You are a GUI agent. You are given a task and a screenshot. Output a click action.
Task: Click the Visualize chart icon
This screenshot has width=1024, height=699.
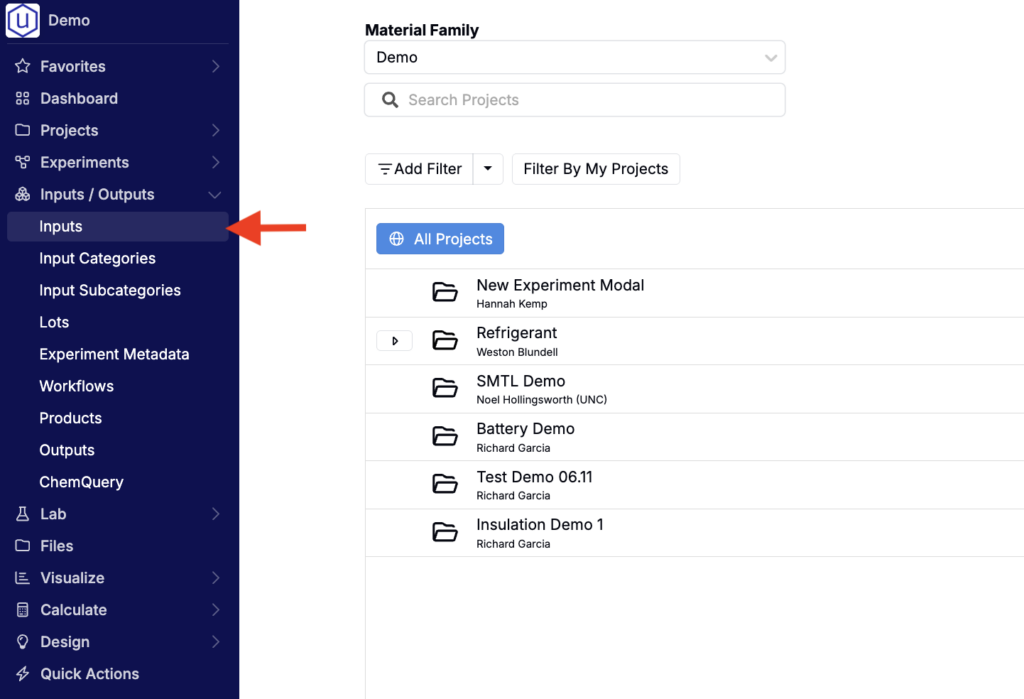click(23, 578)
